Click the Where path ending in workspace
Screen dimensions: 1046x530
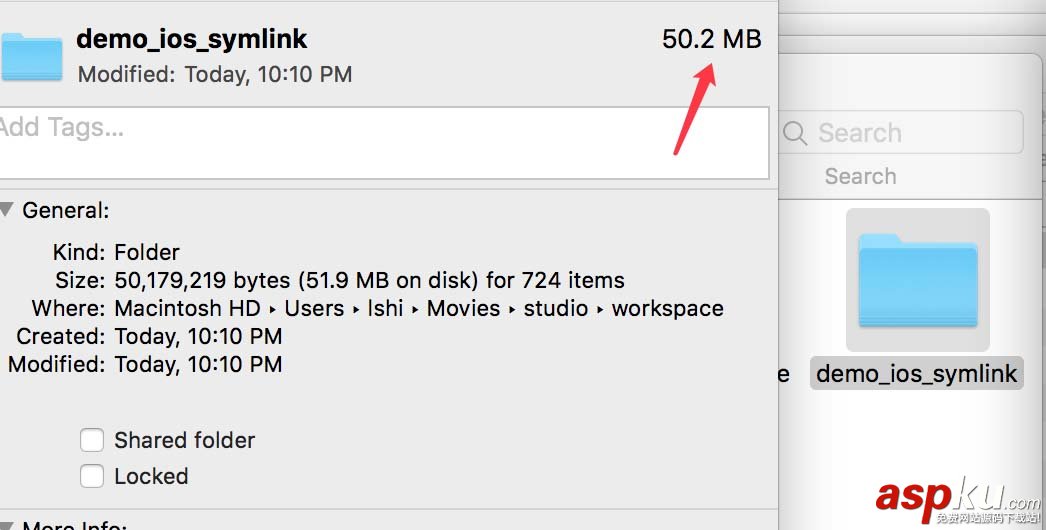(419, 308)
